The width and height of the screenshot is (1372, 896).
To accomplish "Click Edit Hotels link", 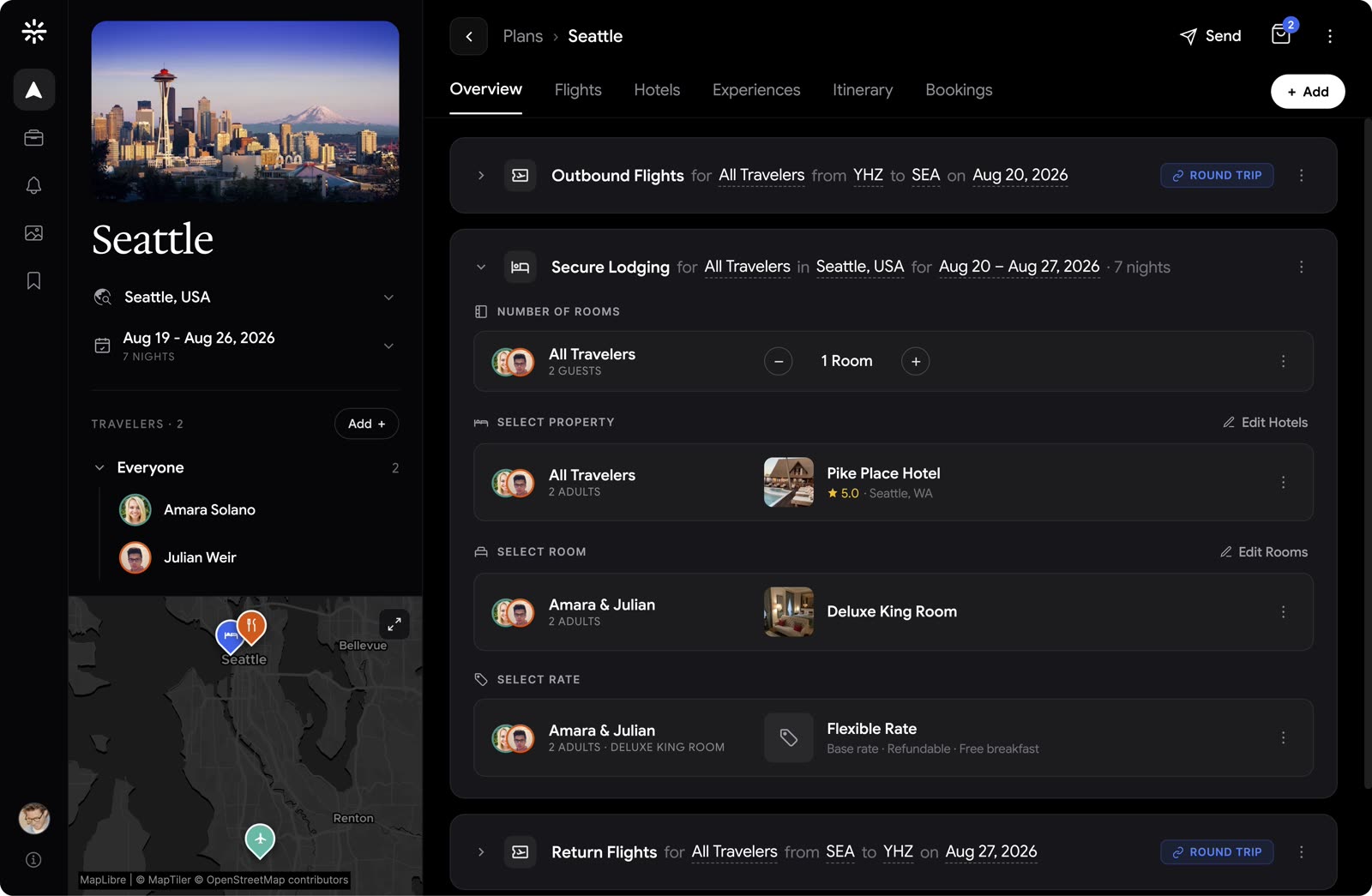I will pos(1265,422).
